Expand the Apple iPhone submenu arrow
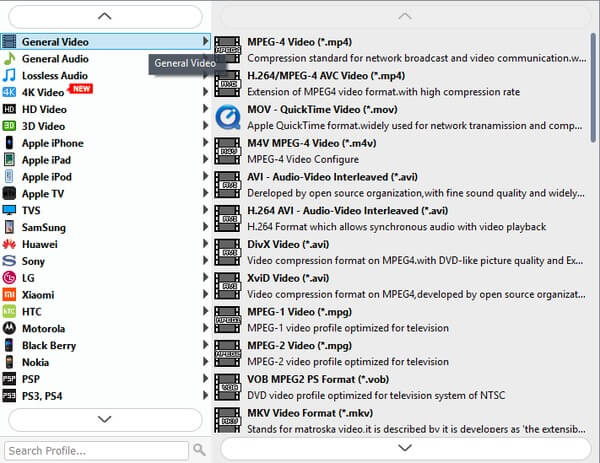 [205, 142]
